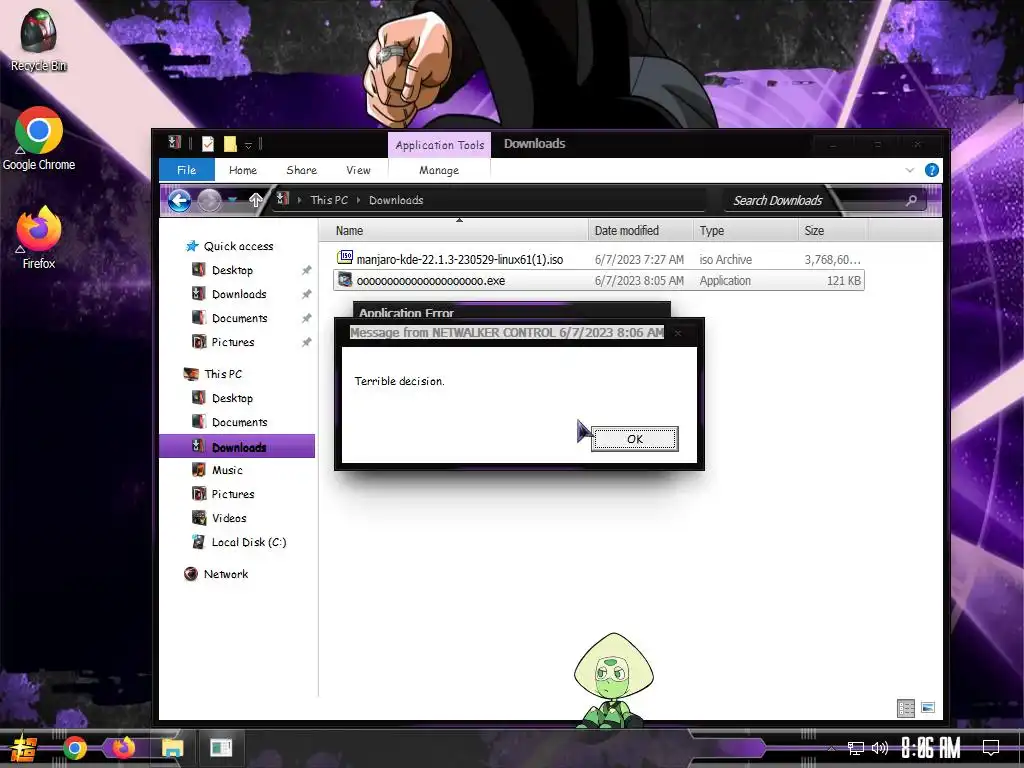Open Chrome from the taskbar
Viewport: 1024px width, 768px height.
point(74,748)
